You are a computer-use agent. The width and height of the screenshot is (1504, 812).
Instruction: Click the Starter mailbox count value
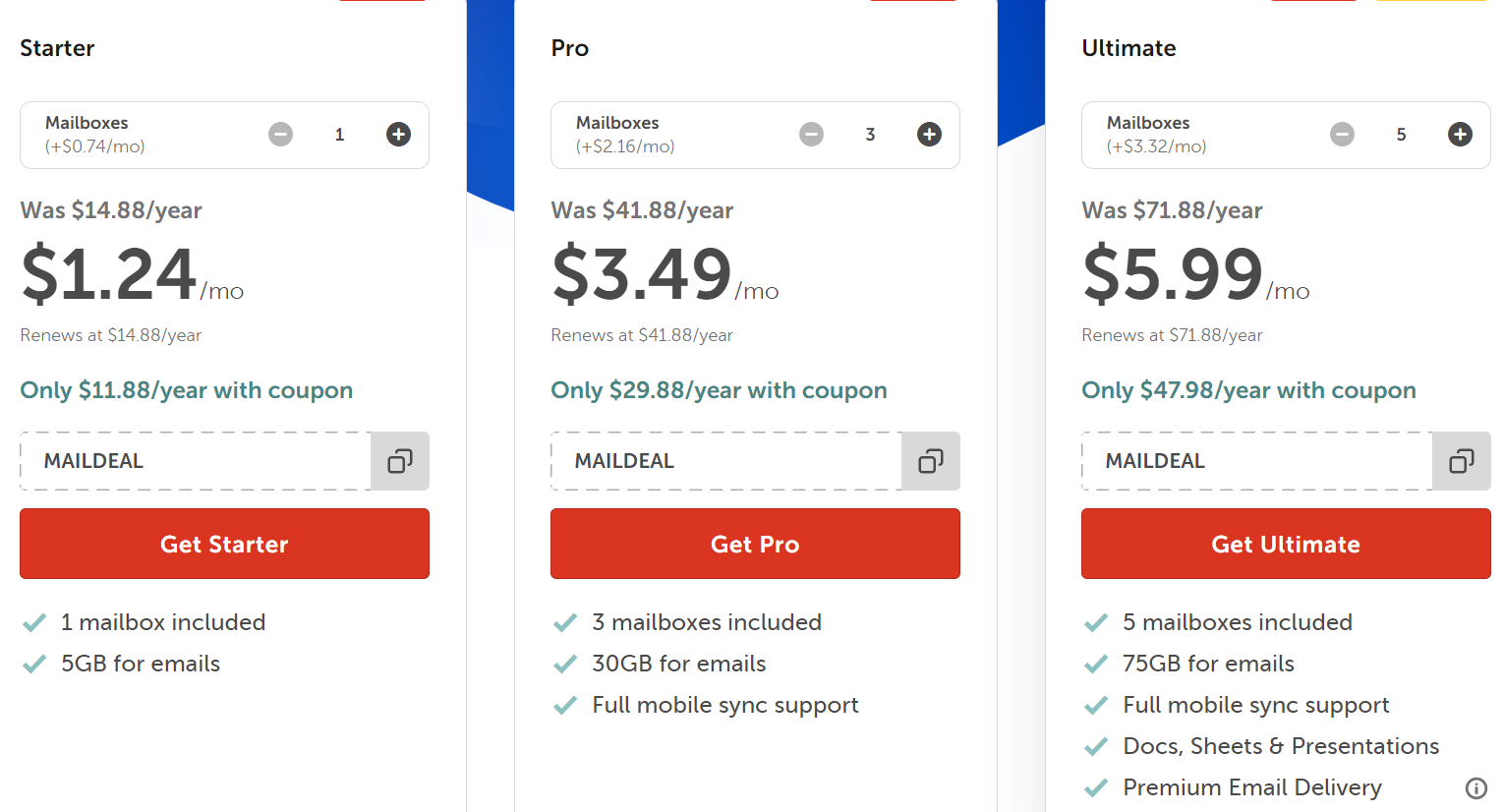coord(339,135)
